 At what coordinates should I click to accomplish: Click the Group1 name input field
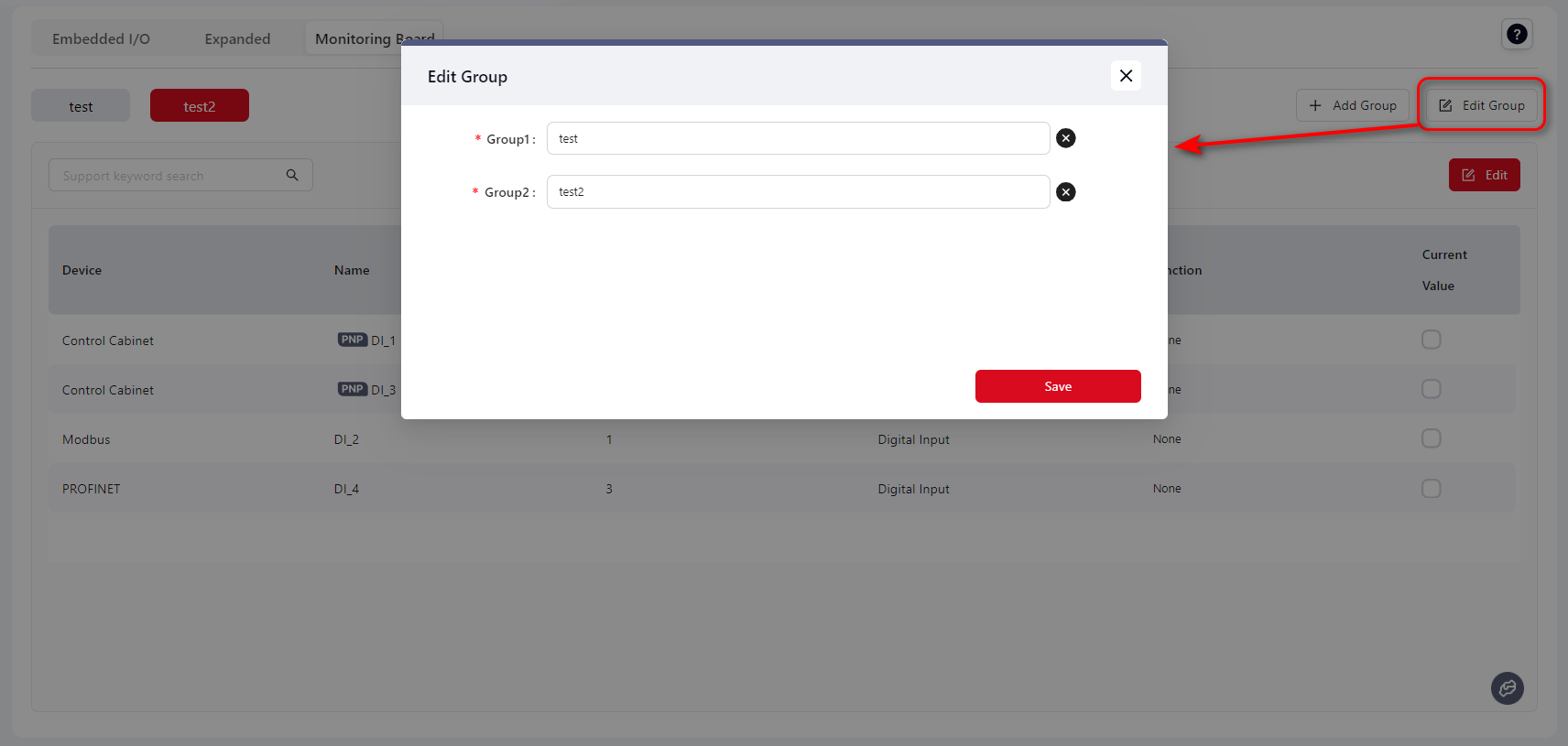coord(797,138)
